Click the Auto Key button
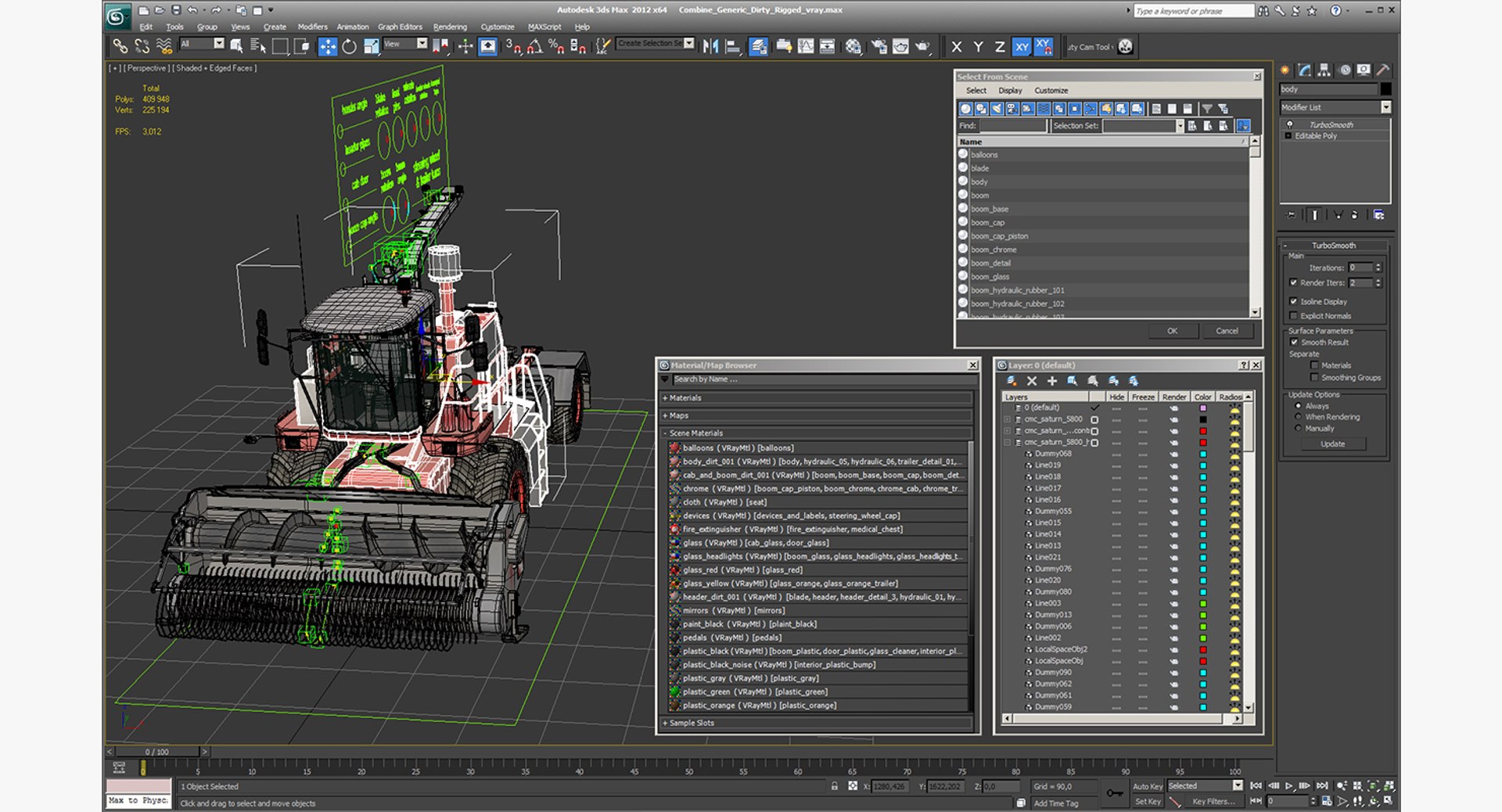The height and width of the screenshot is (812, 1502). pyautogui.click(x=1148, y=786)
